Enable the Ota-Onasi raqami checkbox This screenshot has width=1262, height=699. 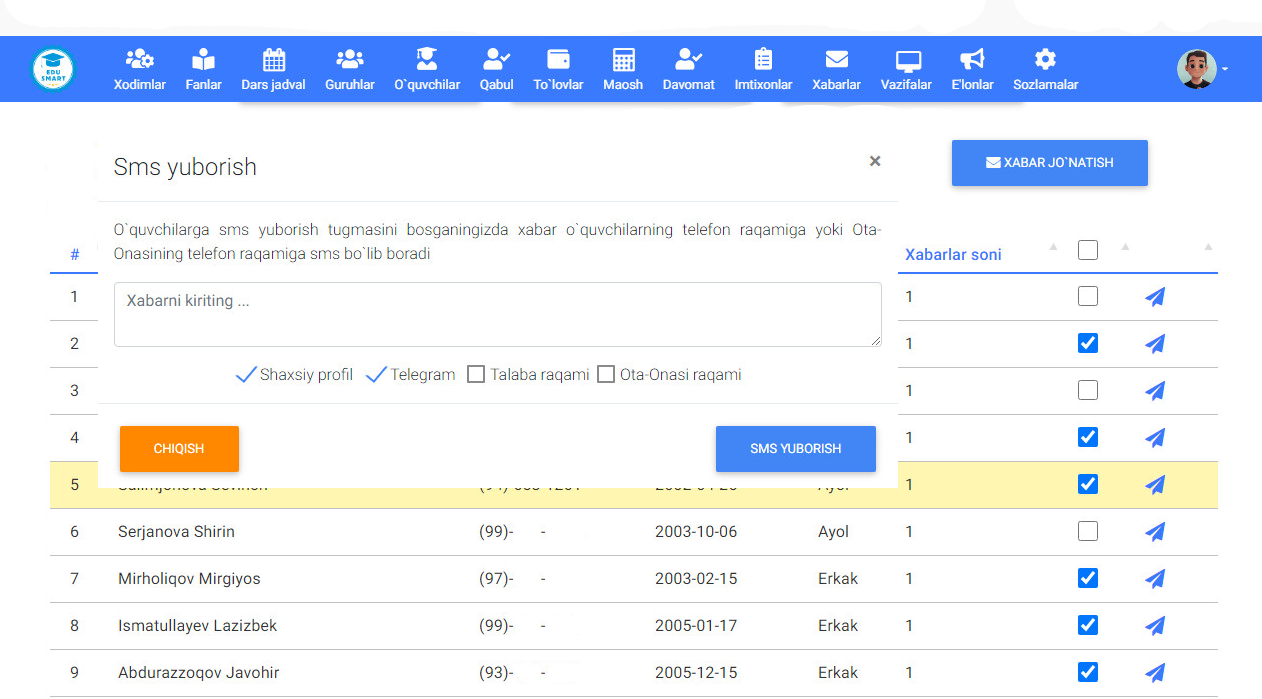click(x=606, y=375)
